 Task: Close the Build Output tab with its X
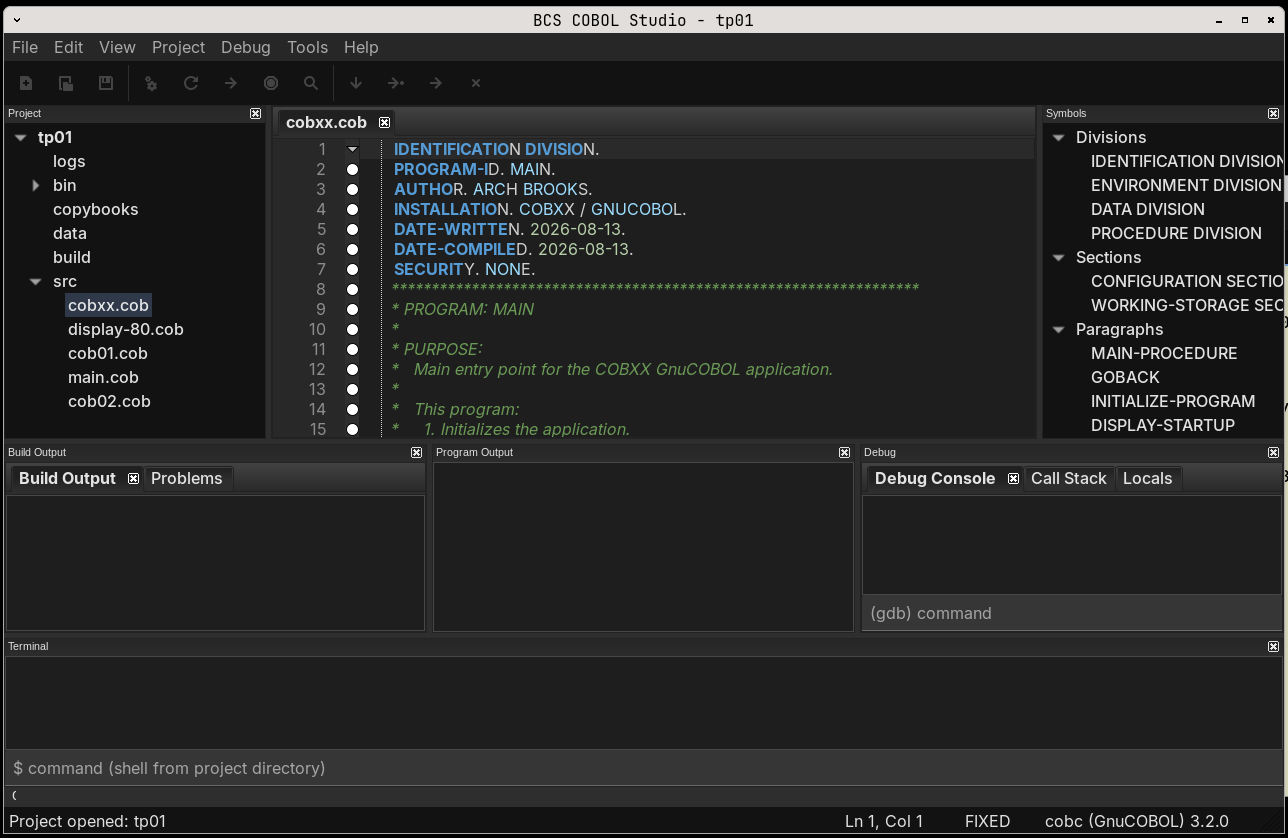[x=133, y=479]
